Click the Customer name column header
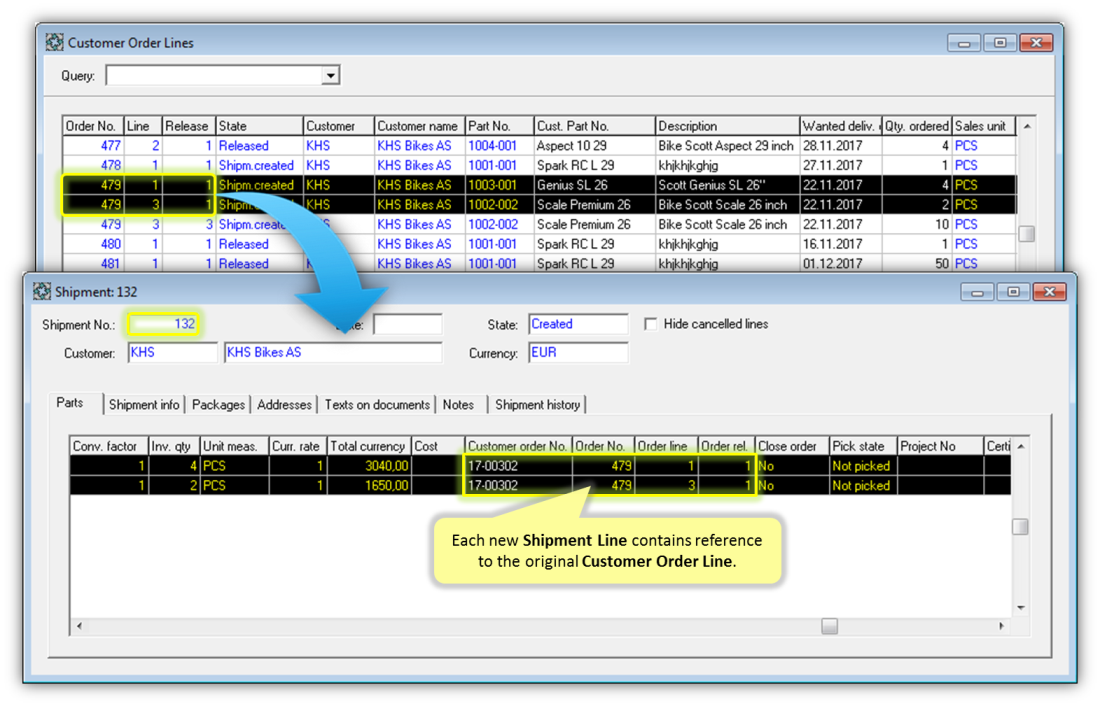Screen dimensions: 1100x706 click(x=419, y=126)
